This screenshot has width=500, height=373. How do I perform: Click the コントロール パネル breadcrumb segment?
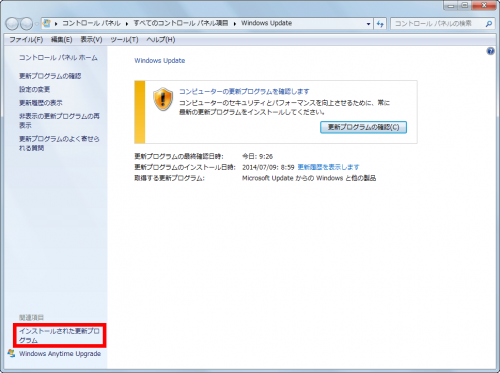coord(91,23)
